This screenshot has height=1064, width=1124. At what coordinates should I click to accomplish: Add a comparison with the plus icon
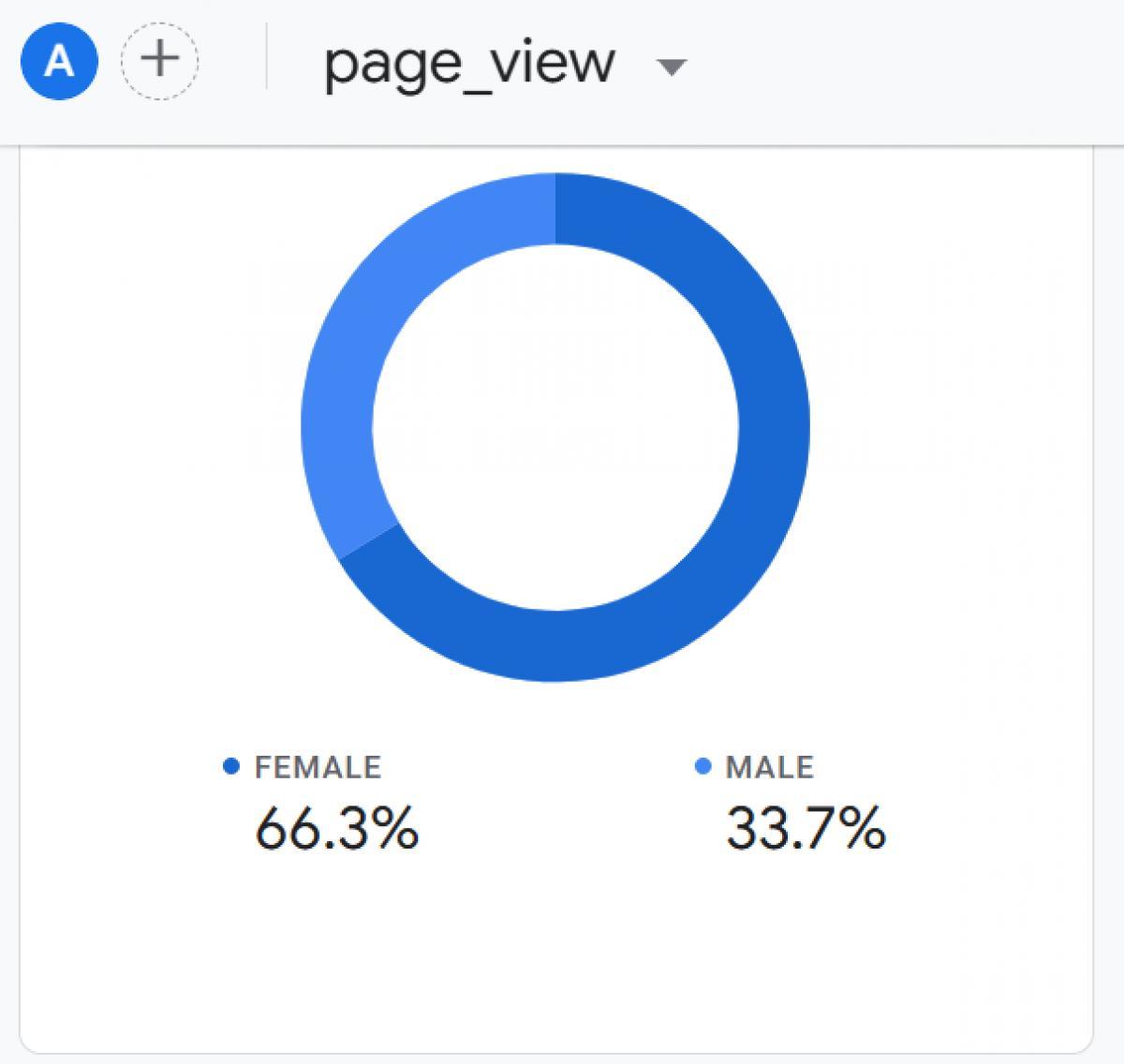click(x=160, y=61)
